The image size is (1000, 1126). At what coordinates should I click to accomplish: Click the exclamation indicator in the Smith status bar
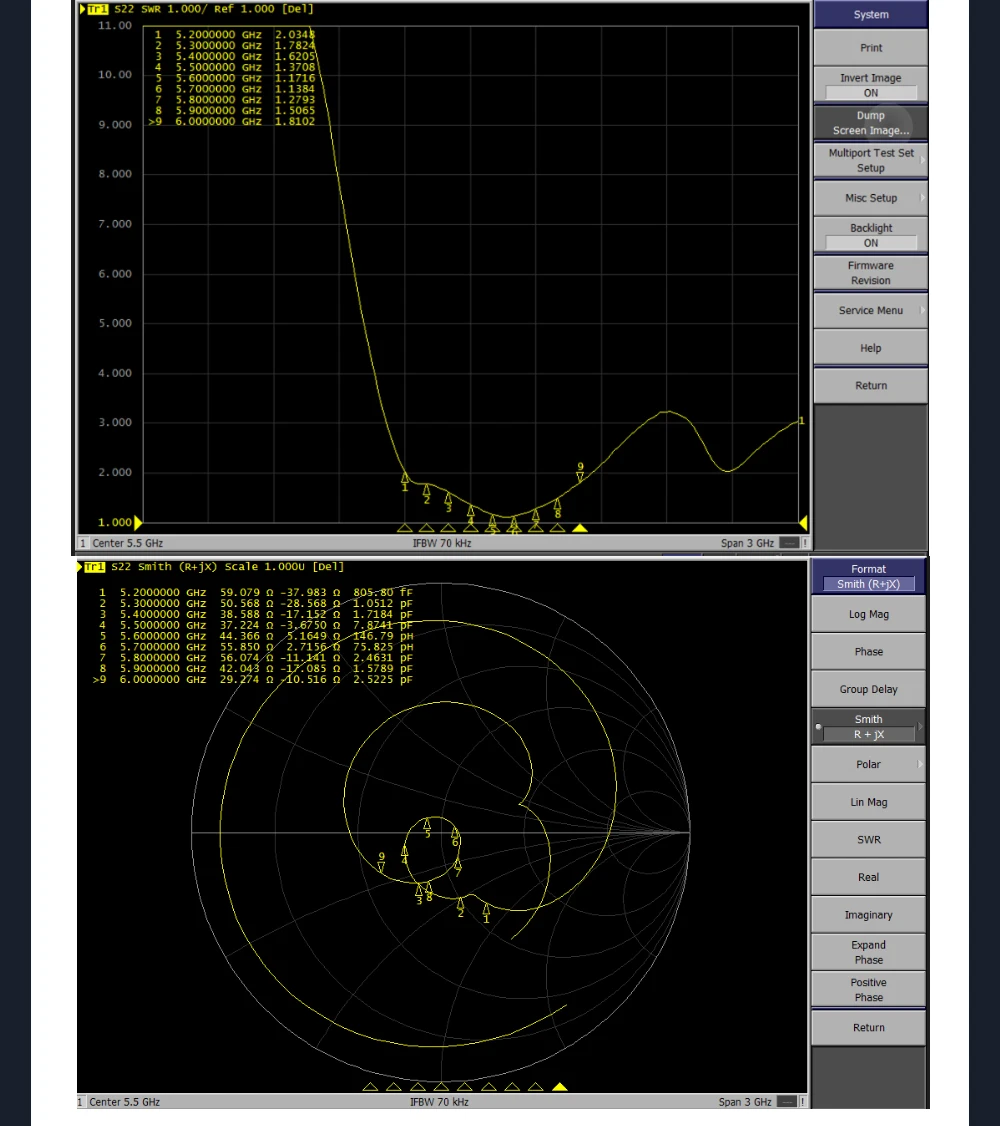click(x=803, y=1102)
